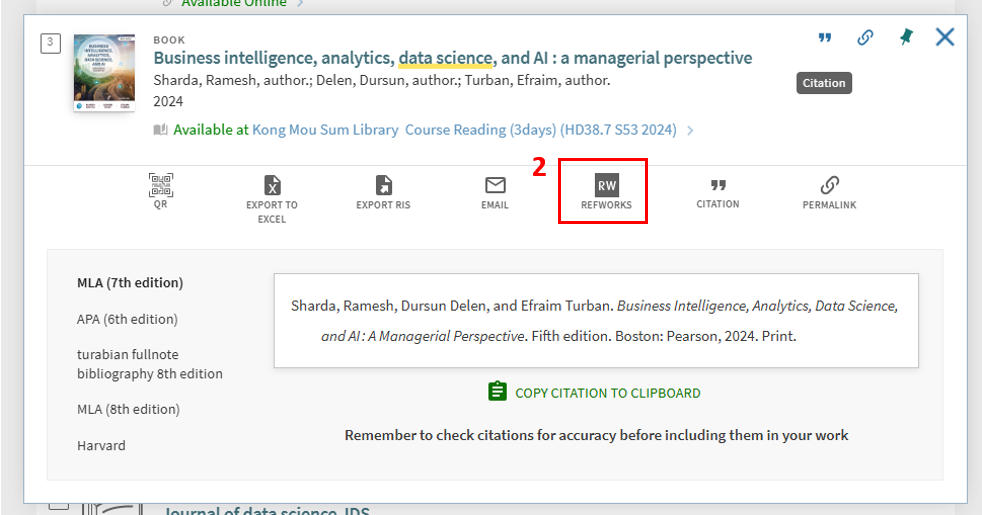This screenshot has height=515, width=982.
Task: Click the top-right quotation mark citation icon
Action: [825, 38]
